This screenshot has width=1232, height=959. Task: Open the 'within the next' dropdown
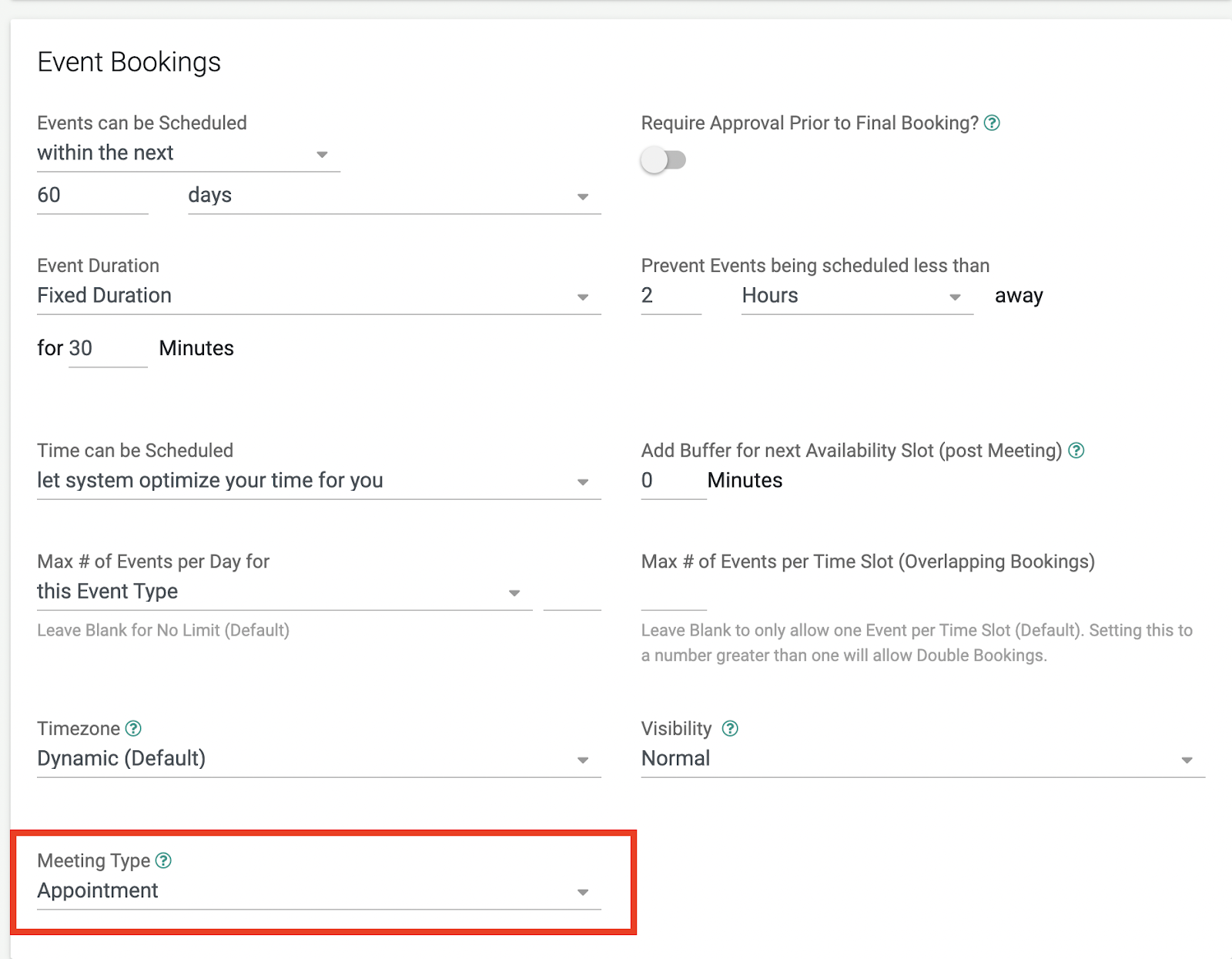click(188, 153)
